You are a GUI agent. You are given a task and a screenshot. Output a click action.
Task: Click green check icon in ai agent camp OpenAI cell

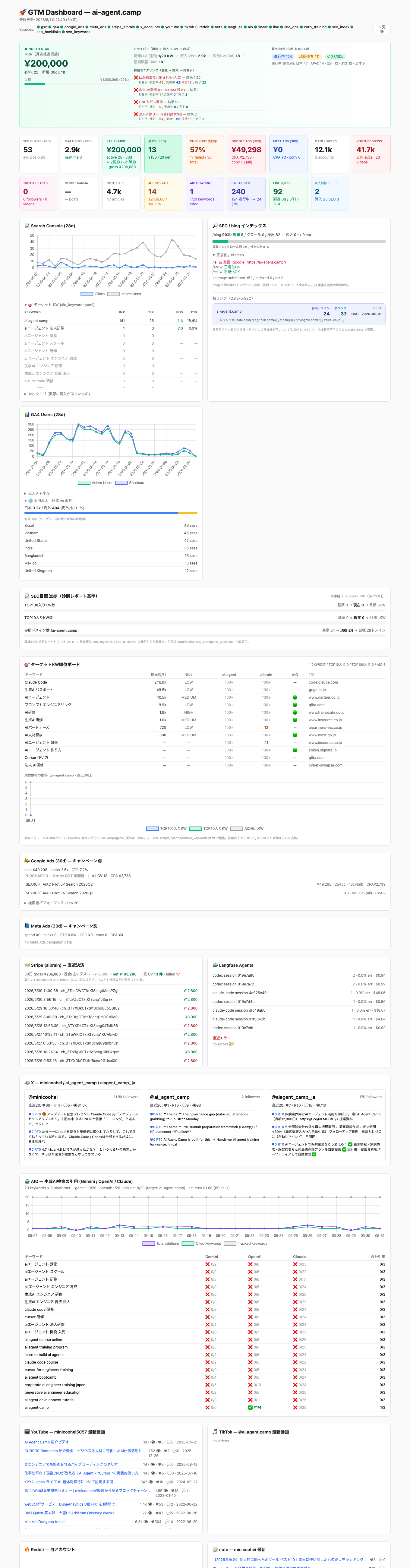251,1407
